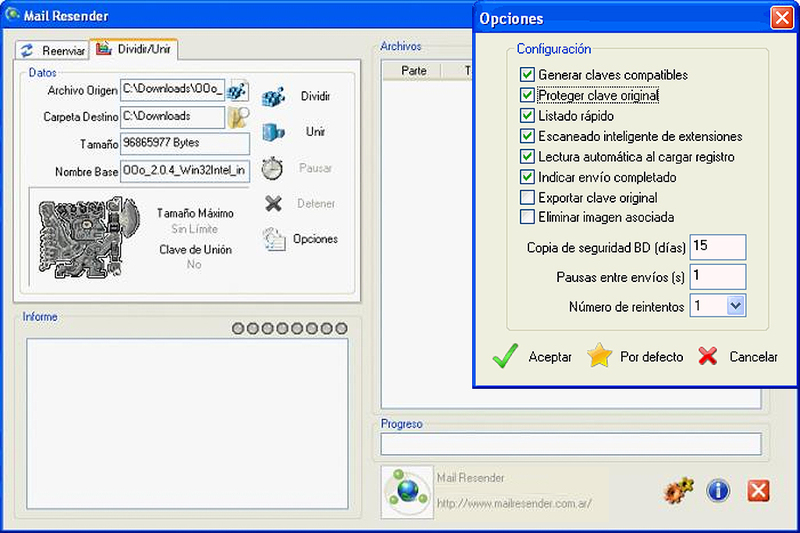This screenshot has width=800, height=533.
Task: Click the Por defecto label
Action: pyautogui.click(x=652, y=357)
